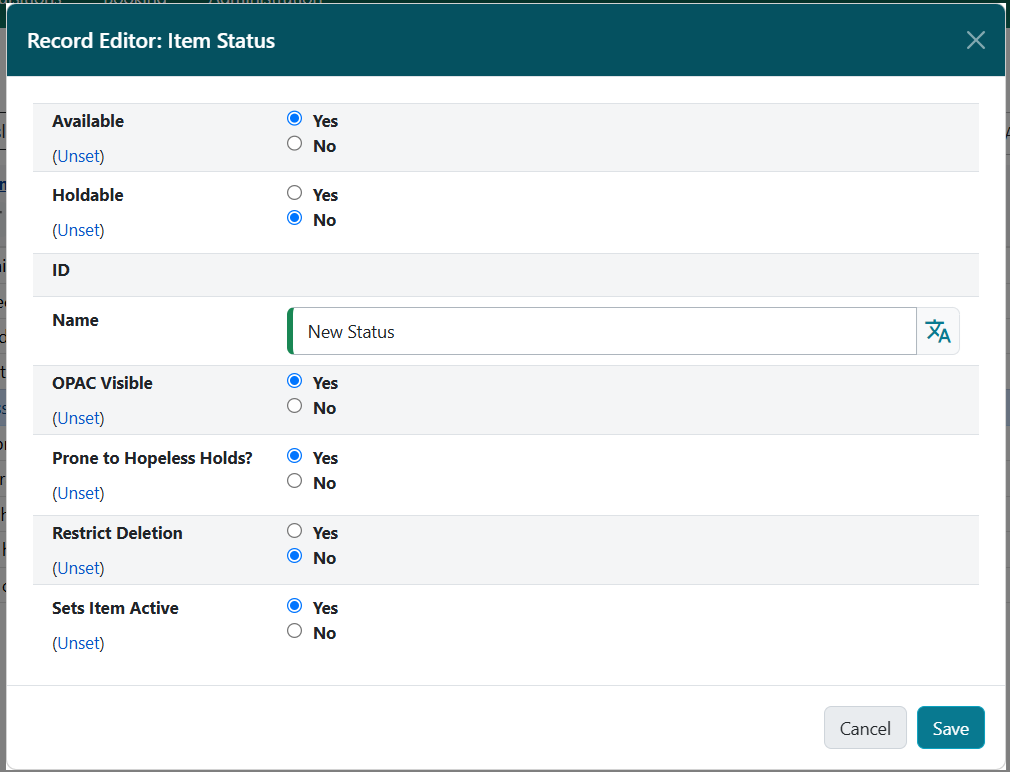Click the New Status name input field
1010x772 pixels.
(600, 330)
